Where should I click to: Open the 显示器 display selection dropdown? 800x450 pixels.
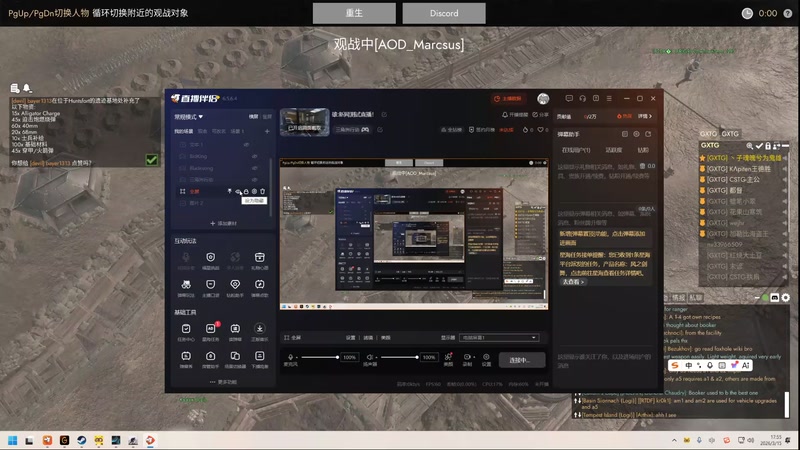click(499, 338)
